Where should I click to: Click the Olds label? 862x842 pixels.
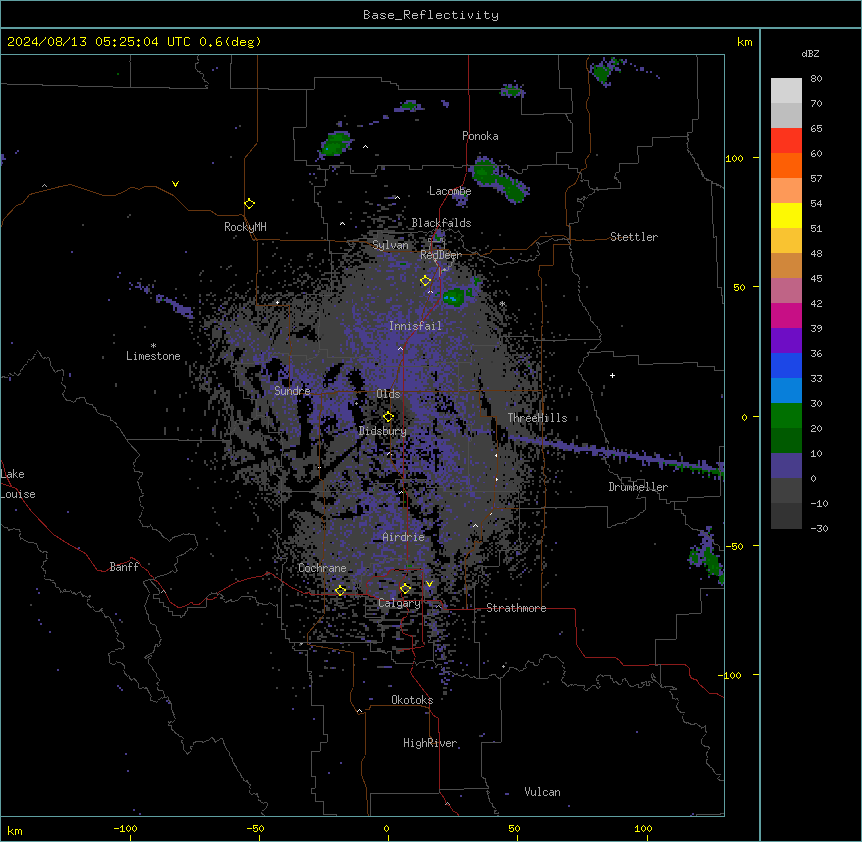[388, 394]
